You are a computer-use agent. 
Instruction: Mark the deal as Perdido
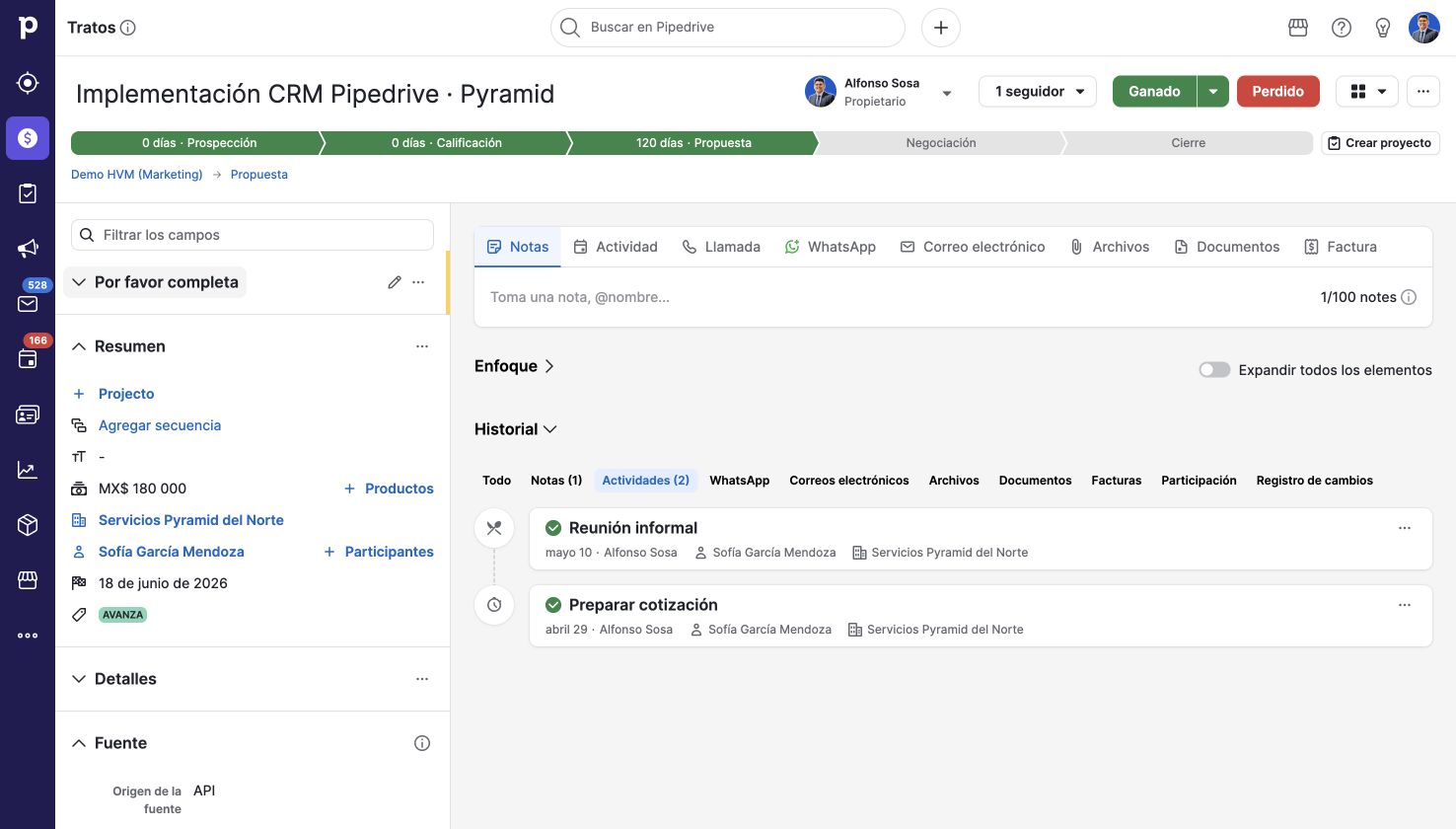coord(1278,91)
